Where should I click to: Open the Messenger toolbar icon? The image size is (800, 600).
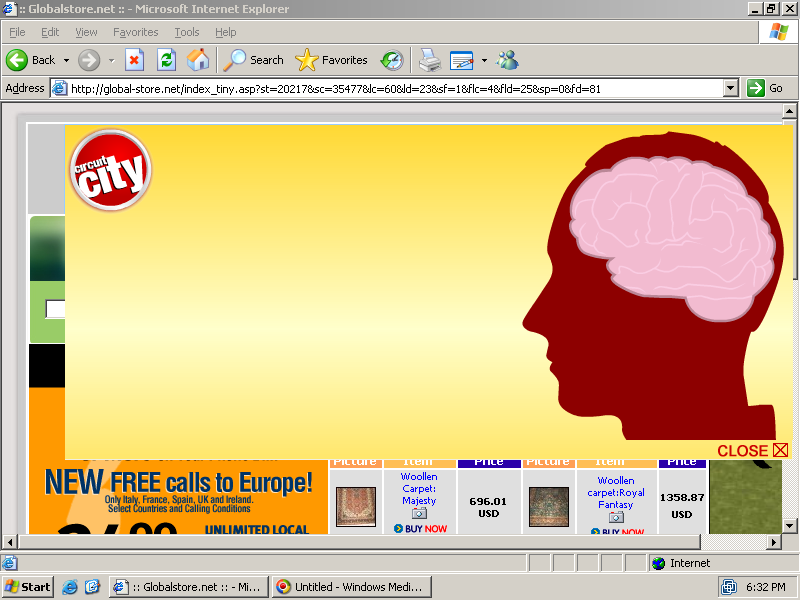tap(508, 60)
